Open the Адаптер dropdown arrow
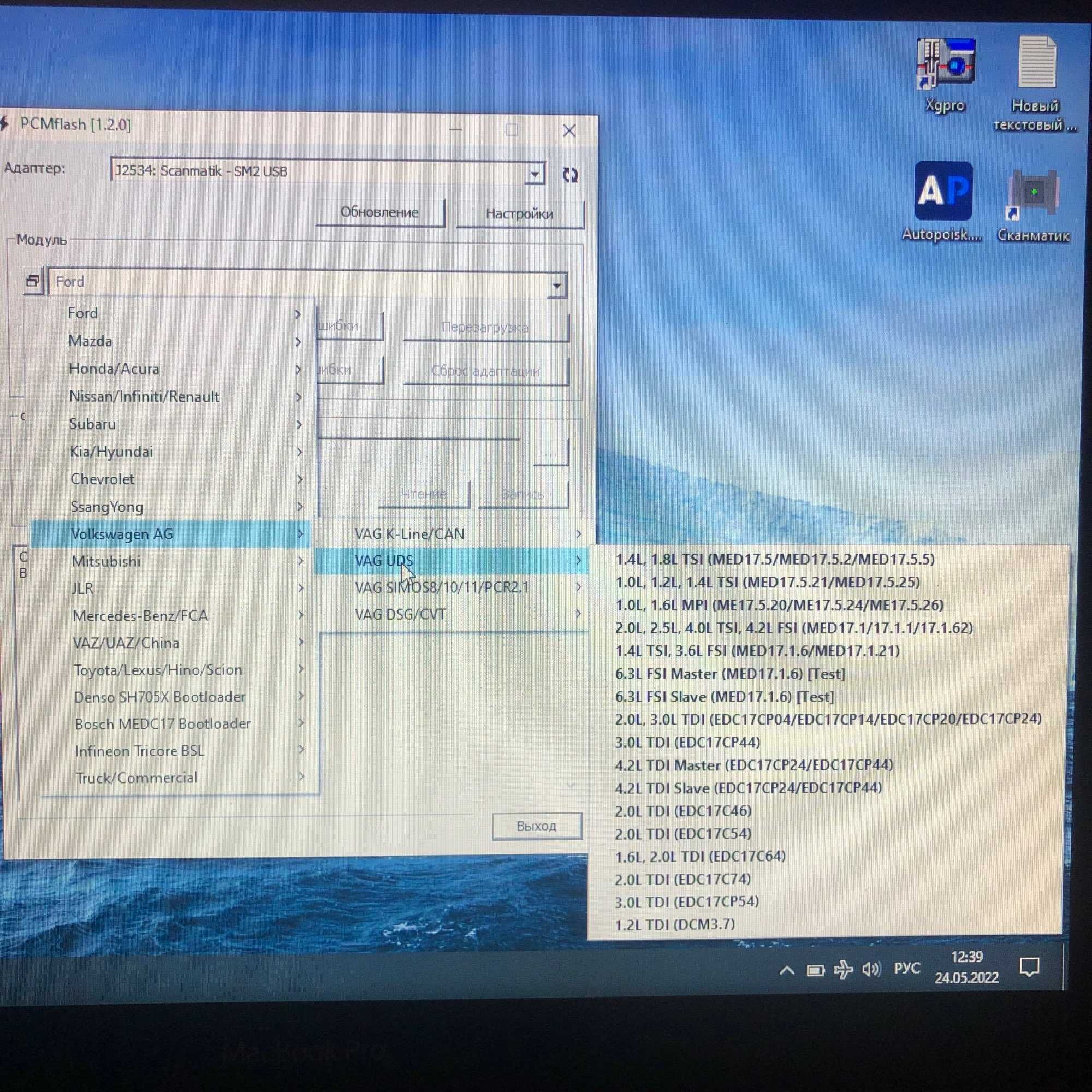Image resolution: width=1092 pixels, height=1092 pixels. (534, 174)
